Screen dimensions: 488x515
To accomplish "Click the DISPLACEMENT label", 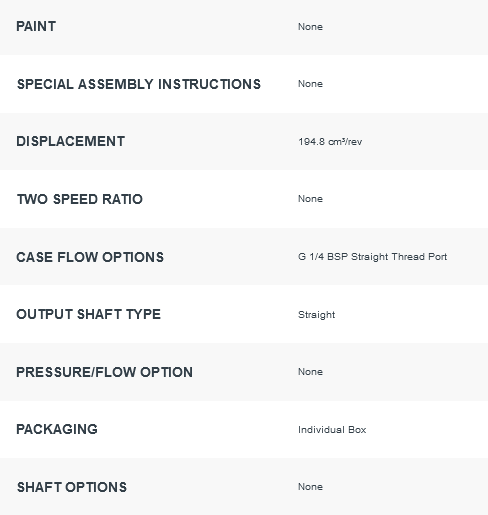I will [71, 141].
